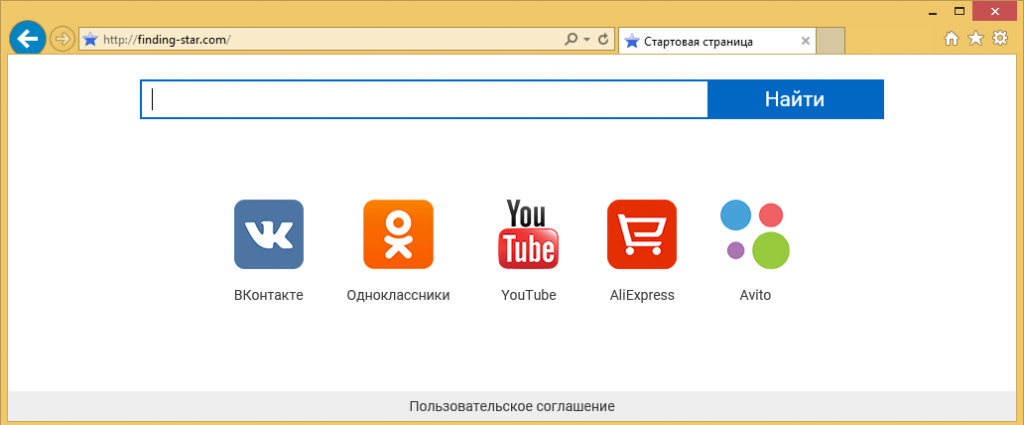Screen dimensions: 1024x425
Task: Launch the YouTube logo shortcut
Action: click(x=528, y=234)
